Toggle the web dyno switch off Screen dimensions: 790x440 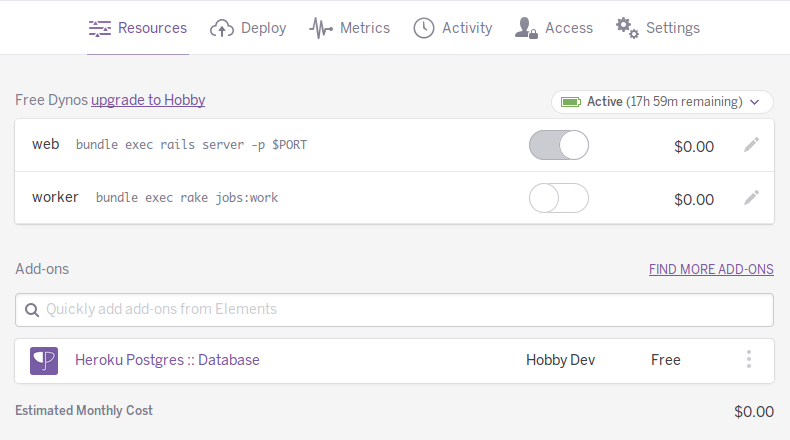558,146
